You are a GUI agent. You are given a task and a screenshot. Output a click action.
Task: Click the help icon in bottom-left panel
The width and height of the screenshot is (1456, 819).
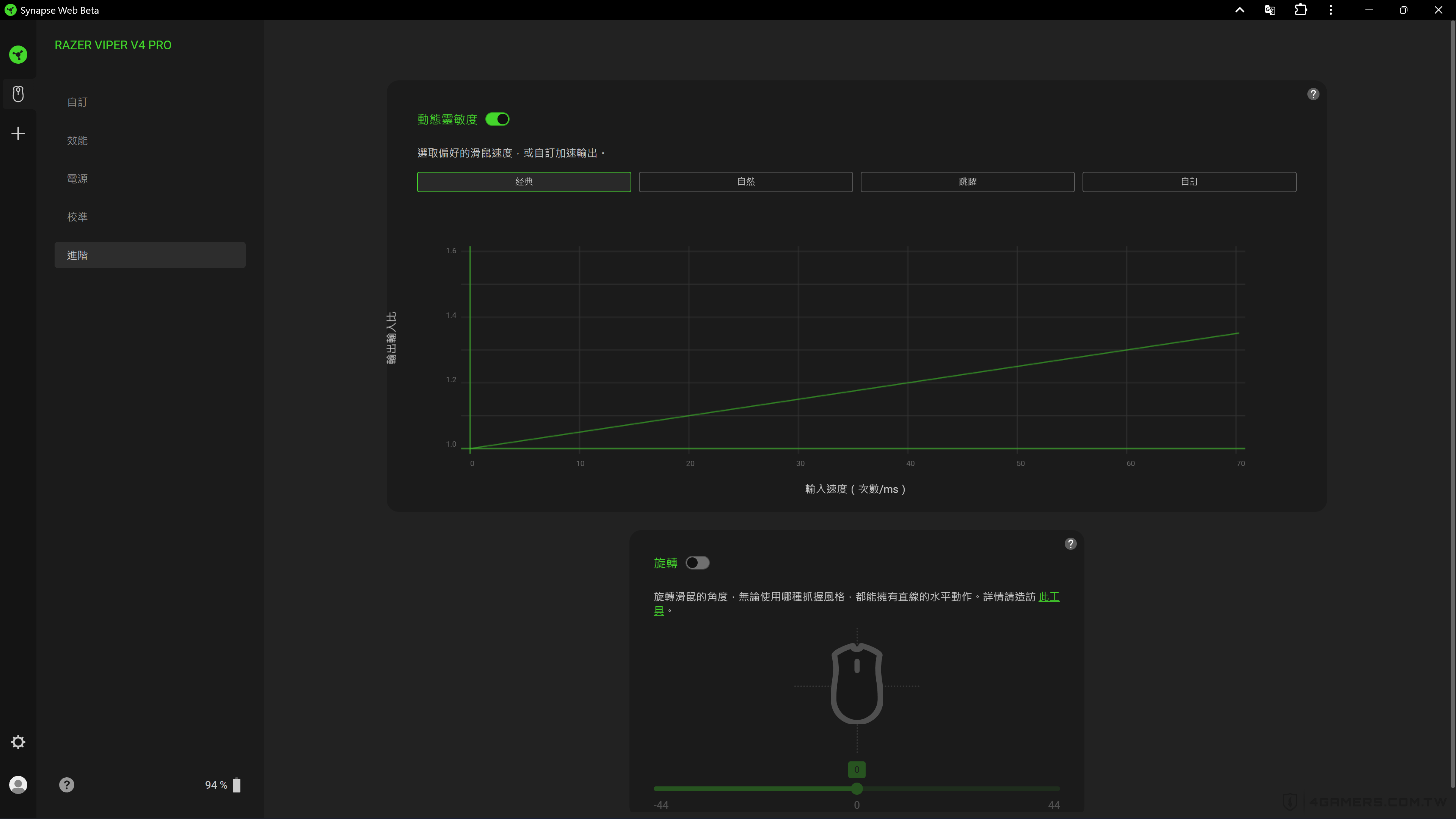(x=67, y=784)
